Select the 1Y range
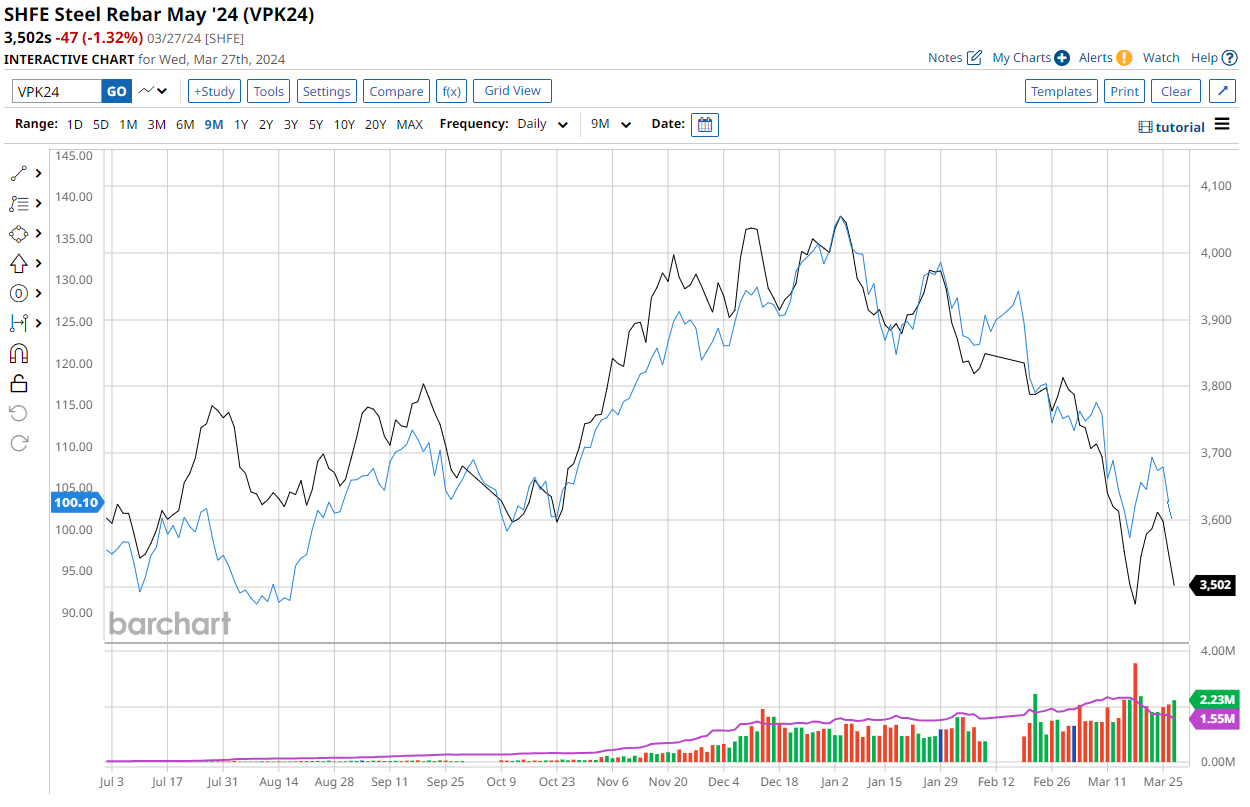This screenshot has width=1250, height=807. [x=241, y=125]
